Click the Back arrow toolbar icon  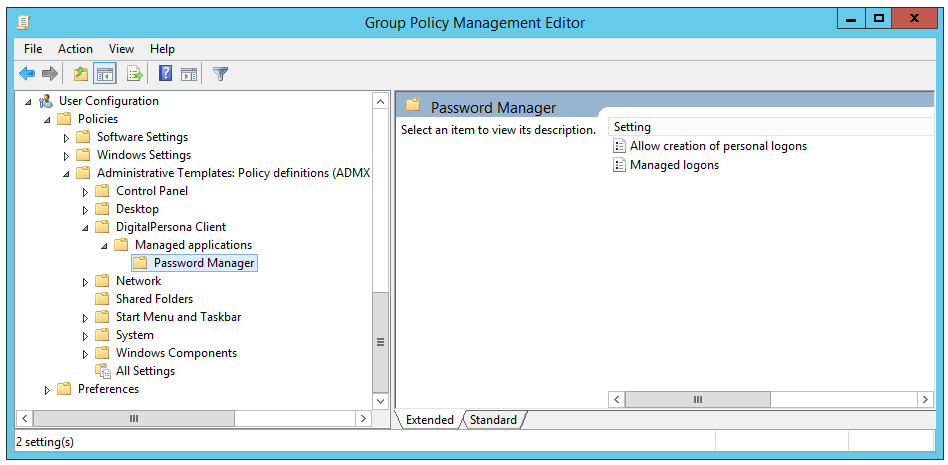pyautogui.click(x=27, y=74)
